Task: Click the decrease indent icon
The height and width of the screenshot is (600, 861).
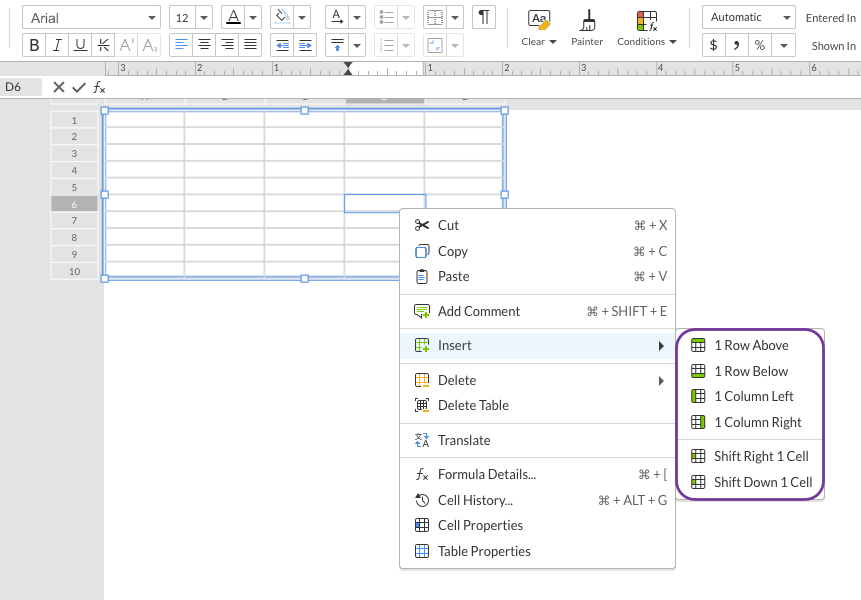Action: tap(282, 45)
